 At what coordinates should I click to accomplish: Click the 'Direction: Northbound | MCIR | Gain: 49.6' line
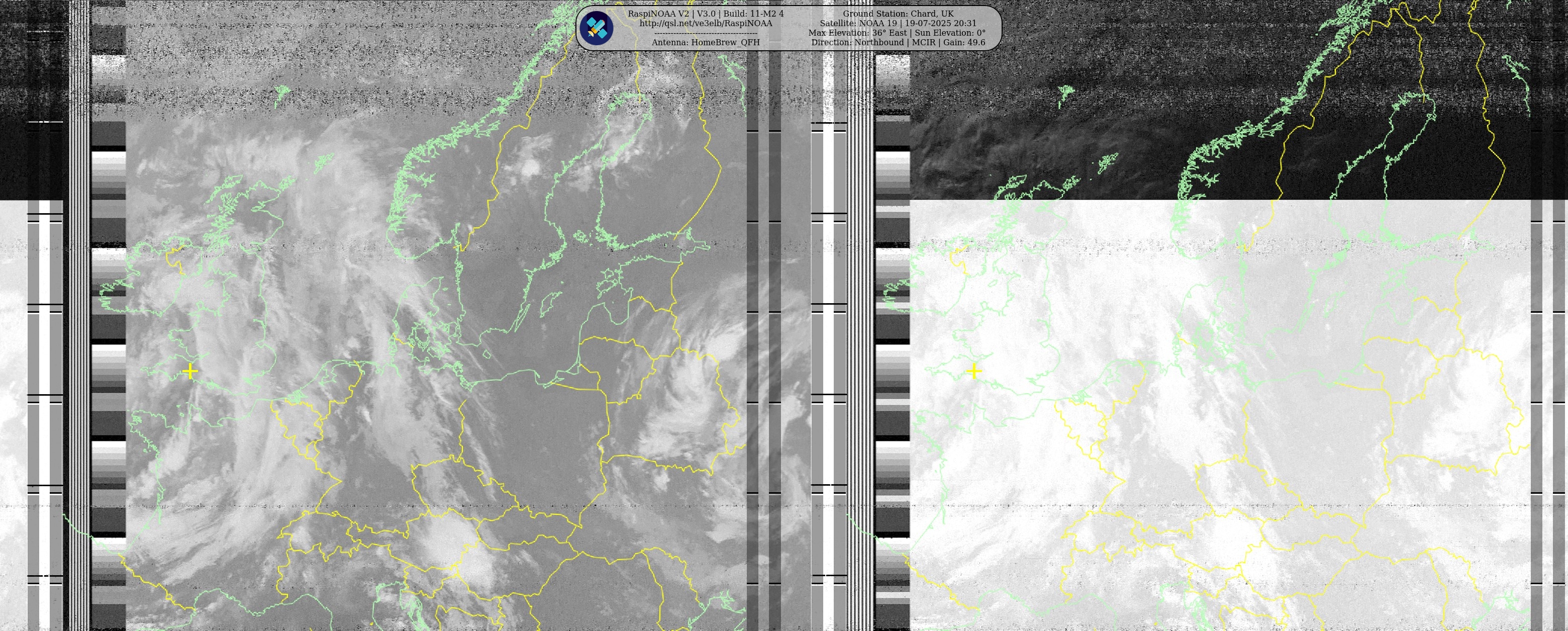(898, 43)
